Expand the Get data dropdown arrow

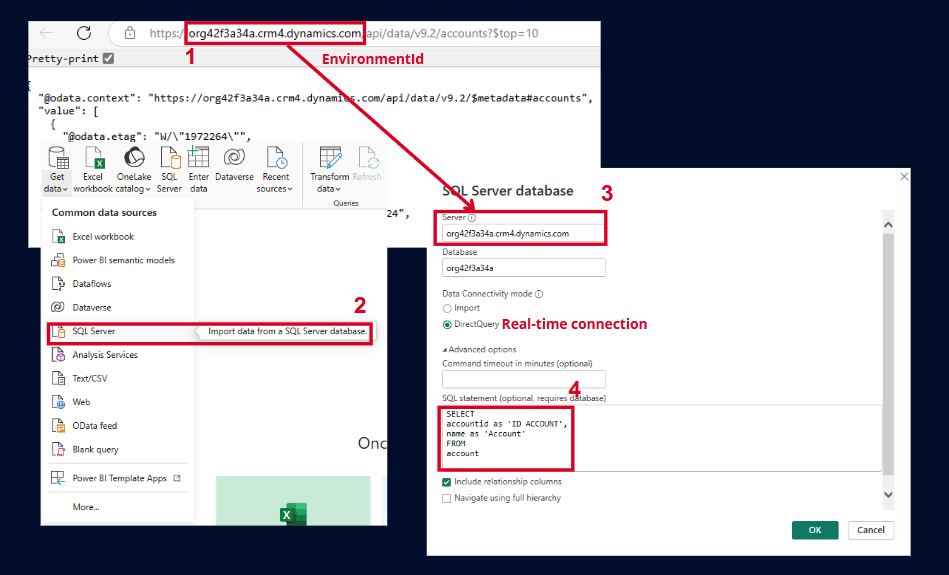pos(65,189)
